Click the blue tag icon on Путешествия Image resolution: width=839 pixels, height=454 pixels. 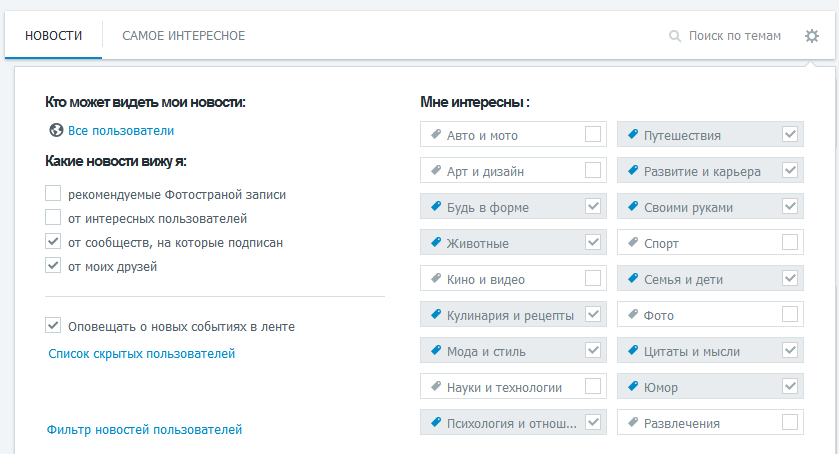click(x=633, y=134)
